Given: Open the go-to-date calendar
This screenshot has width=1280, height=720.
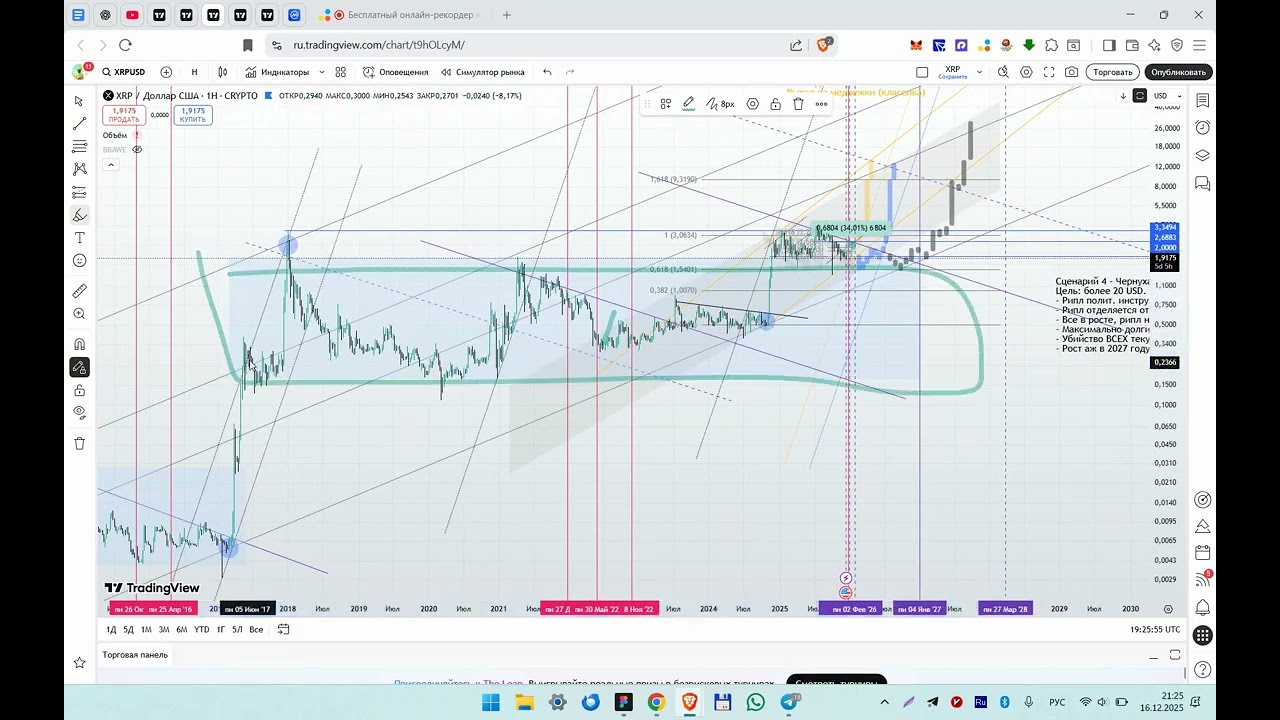Looking at the screenshot, I should pos(284,629).
